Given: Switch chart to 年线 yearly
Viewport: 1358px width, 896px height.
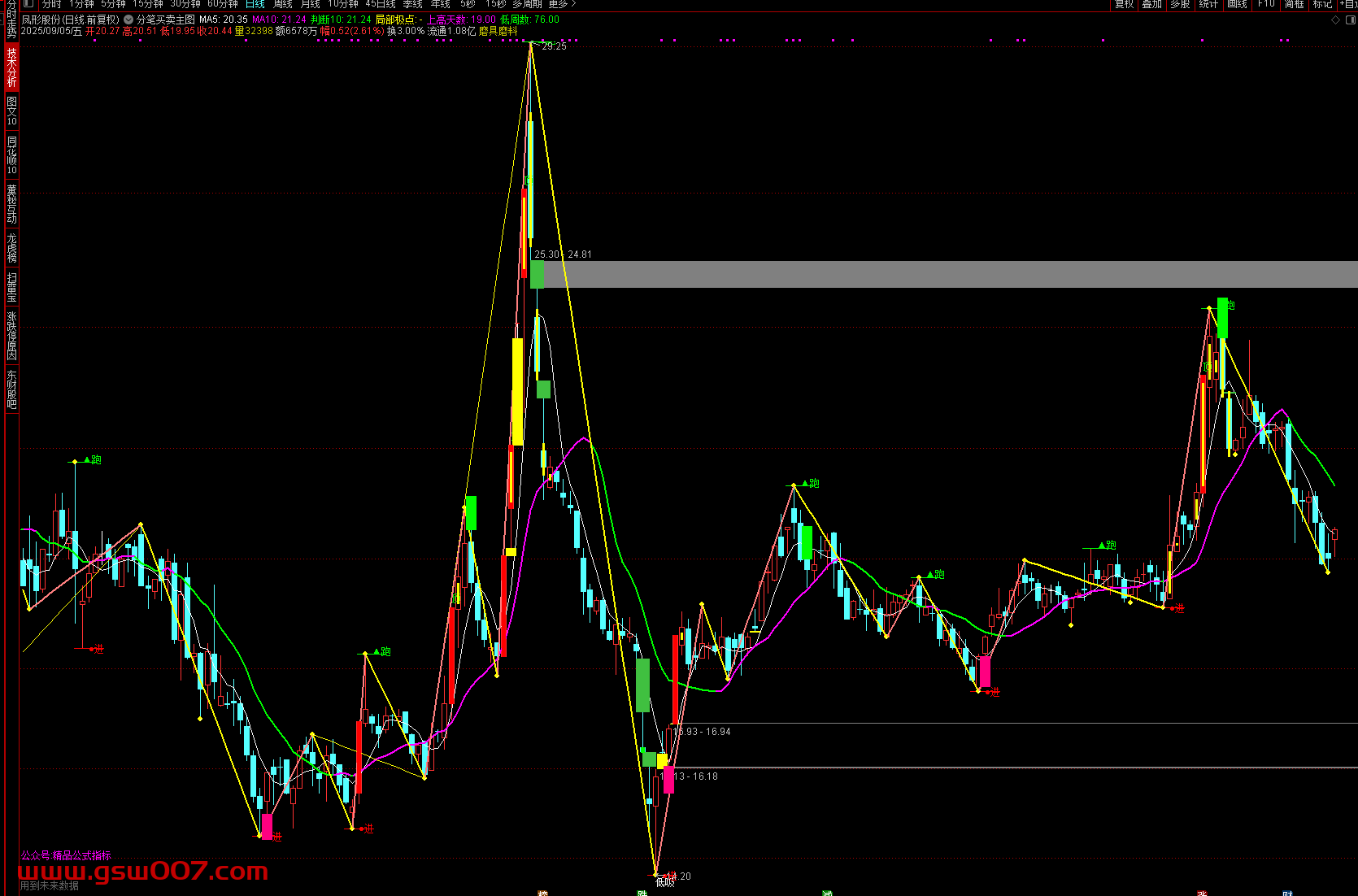Looking at the screenshot, I should (x=441, y=4).
